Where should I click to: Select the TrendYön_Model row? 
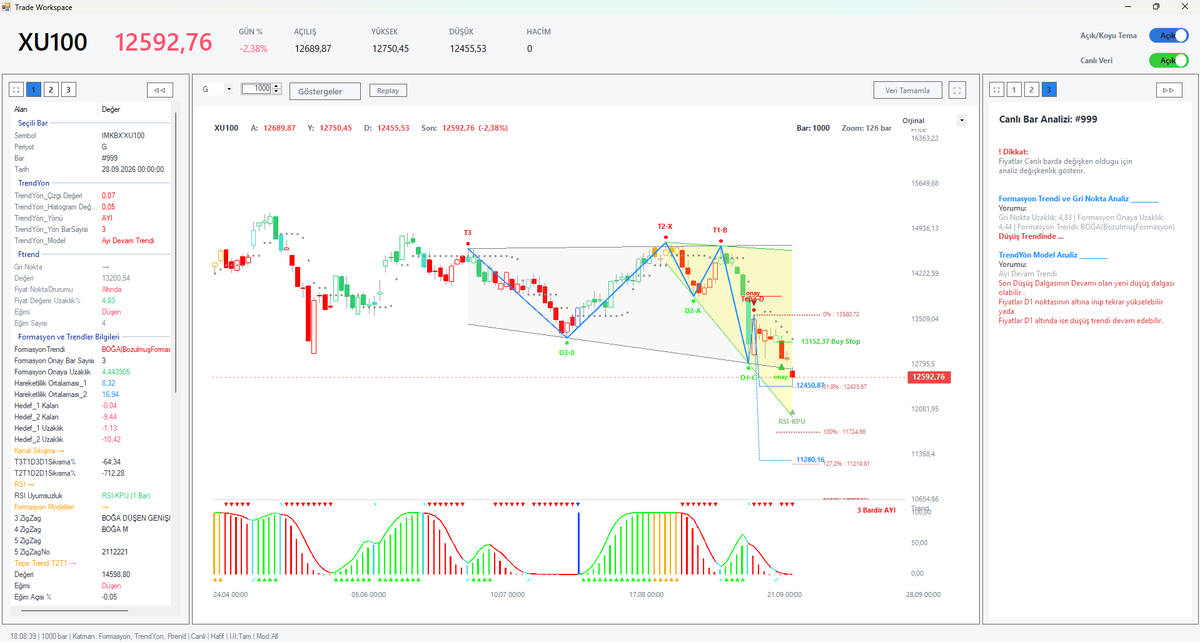coord(92,240)
